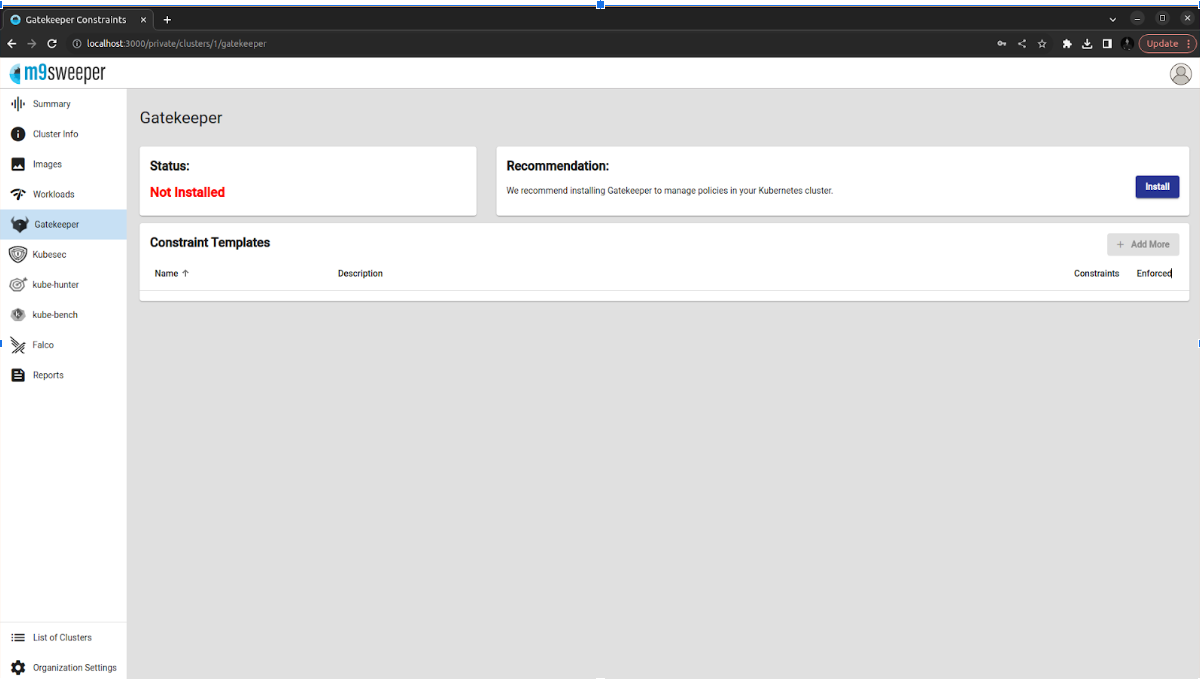This screenshot has width=1200, height=679.
Task: Click the Workloads icon in sidebar
Action: click(17, 194)
